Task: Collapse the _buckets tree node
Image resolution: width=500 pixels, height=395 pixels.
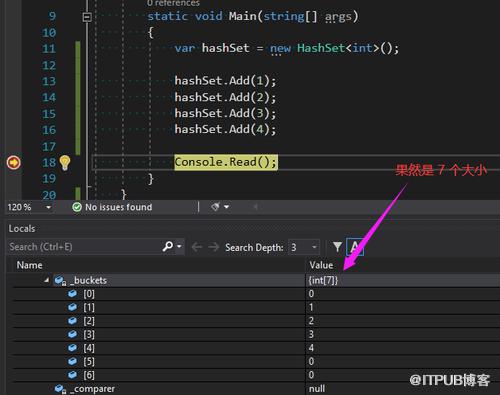Action: tap(47, 280)
